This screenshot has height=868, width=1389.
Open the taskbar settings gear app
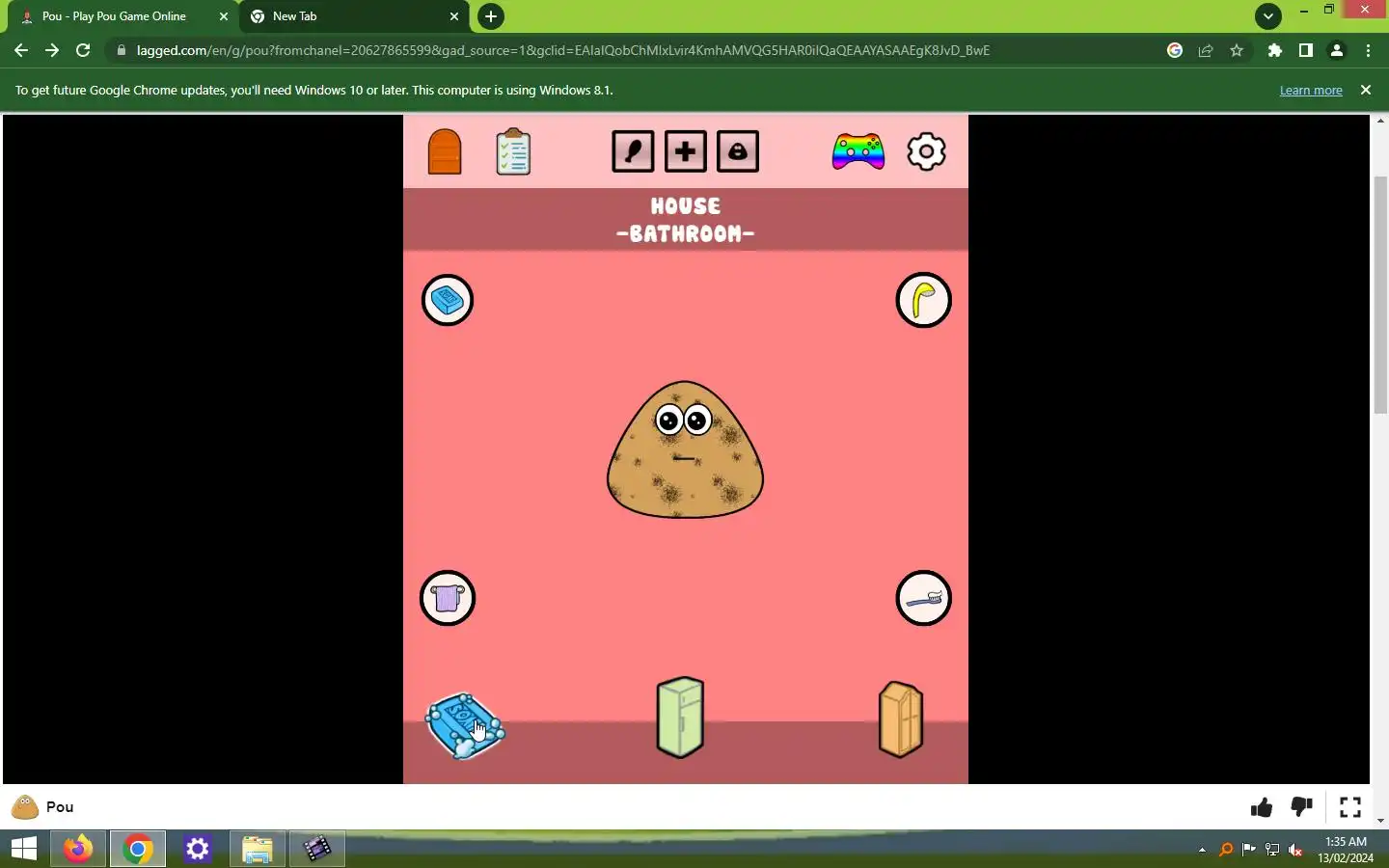coord(198,849)
